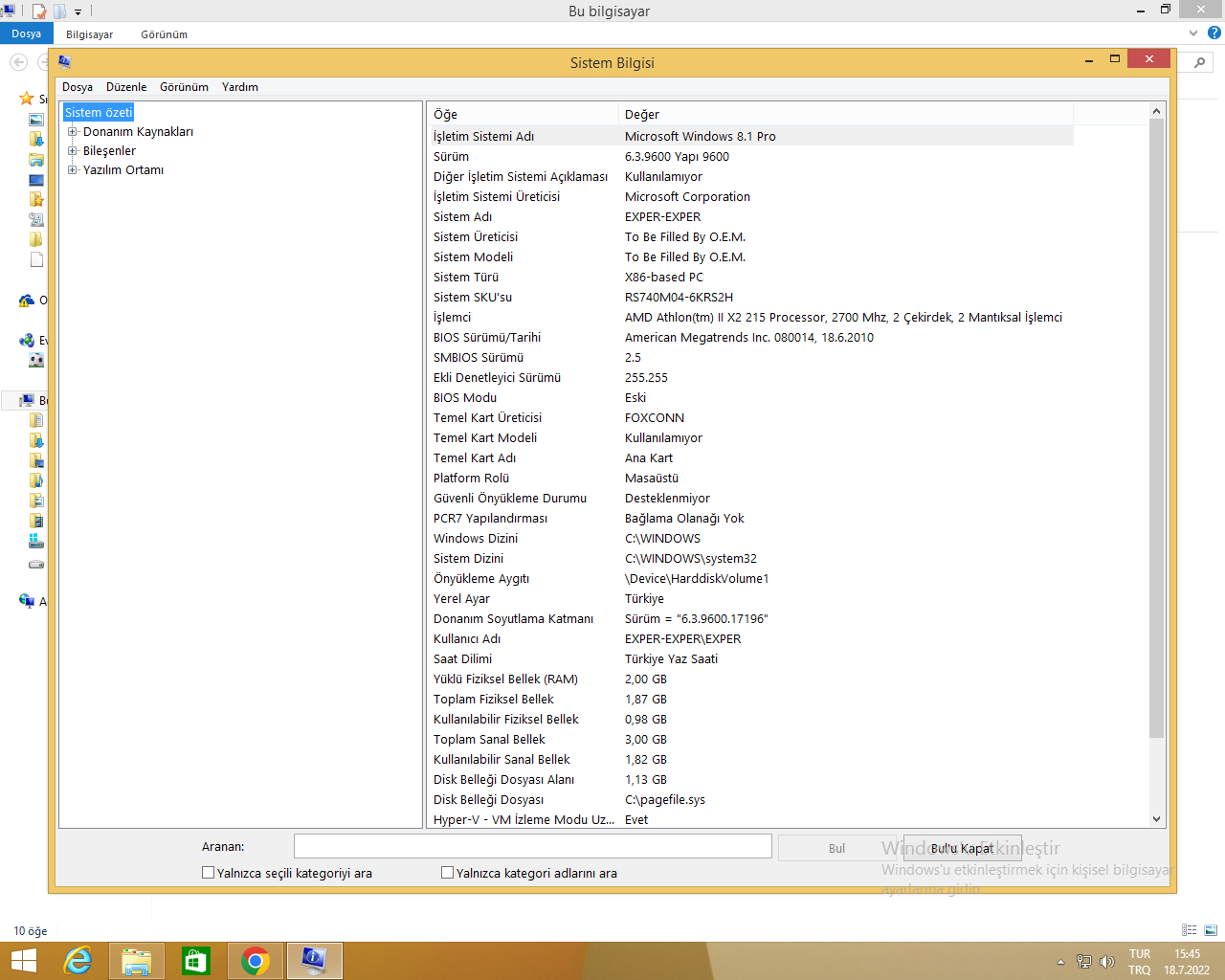Click the scroll down arrow of the details list
Viewport: 1225px width, 980px height.
[x=1156, y=818]
